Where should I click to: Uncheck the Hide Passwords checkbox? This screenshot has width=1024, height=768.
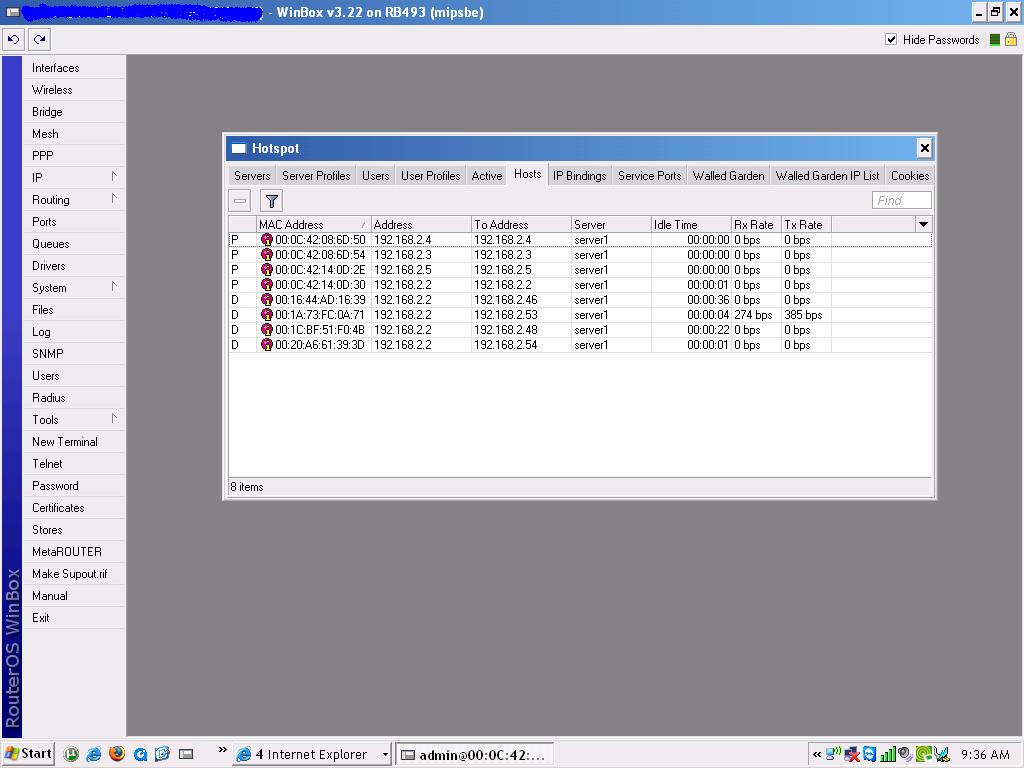[x=890, y=40]
